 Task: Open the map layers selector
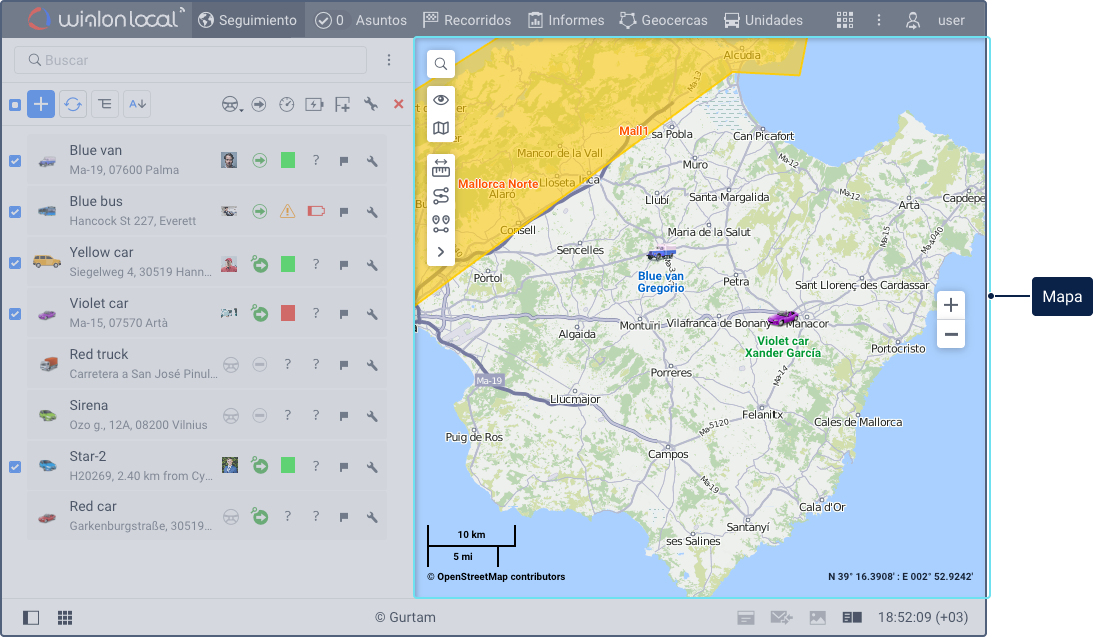point(441,128)
